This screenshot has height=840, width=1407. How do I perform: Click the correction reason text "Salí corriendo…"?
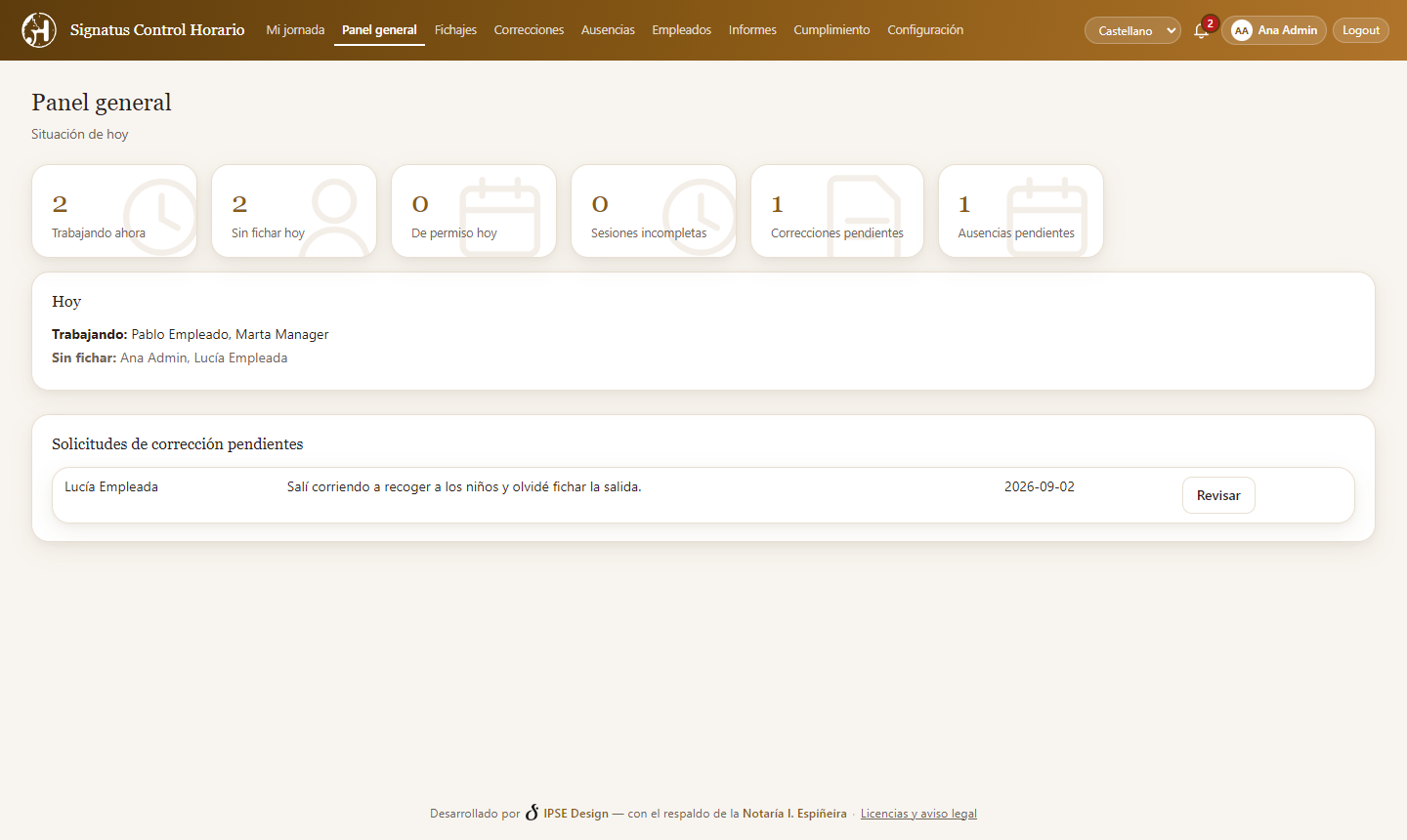[x=464, y=486]
